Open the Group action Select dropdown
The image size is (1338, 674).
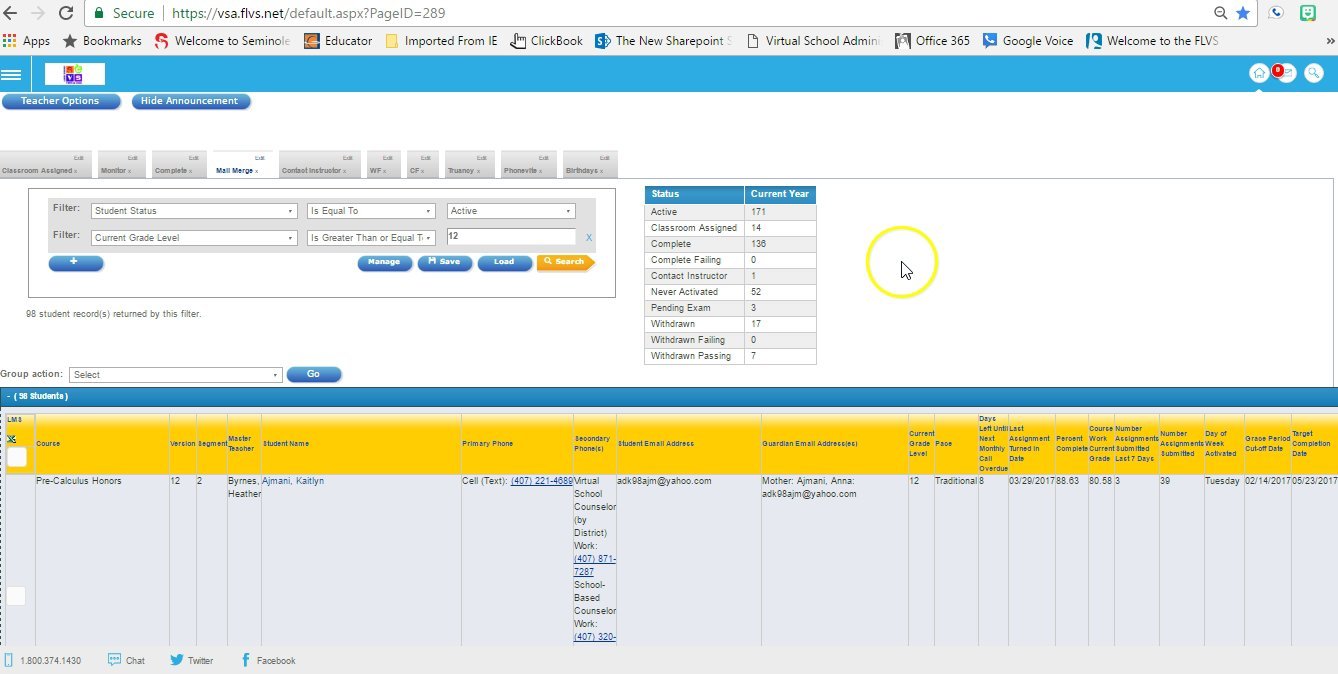175,375
